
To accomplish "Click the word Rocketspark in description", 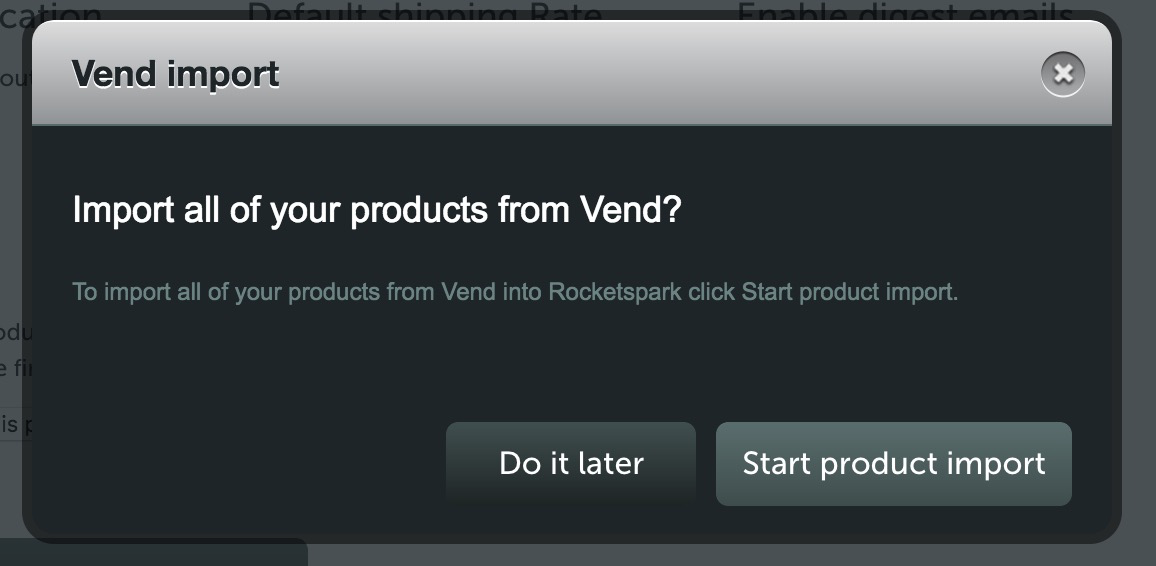I will [x=615, y=292].
